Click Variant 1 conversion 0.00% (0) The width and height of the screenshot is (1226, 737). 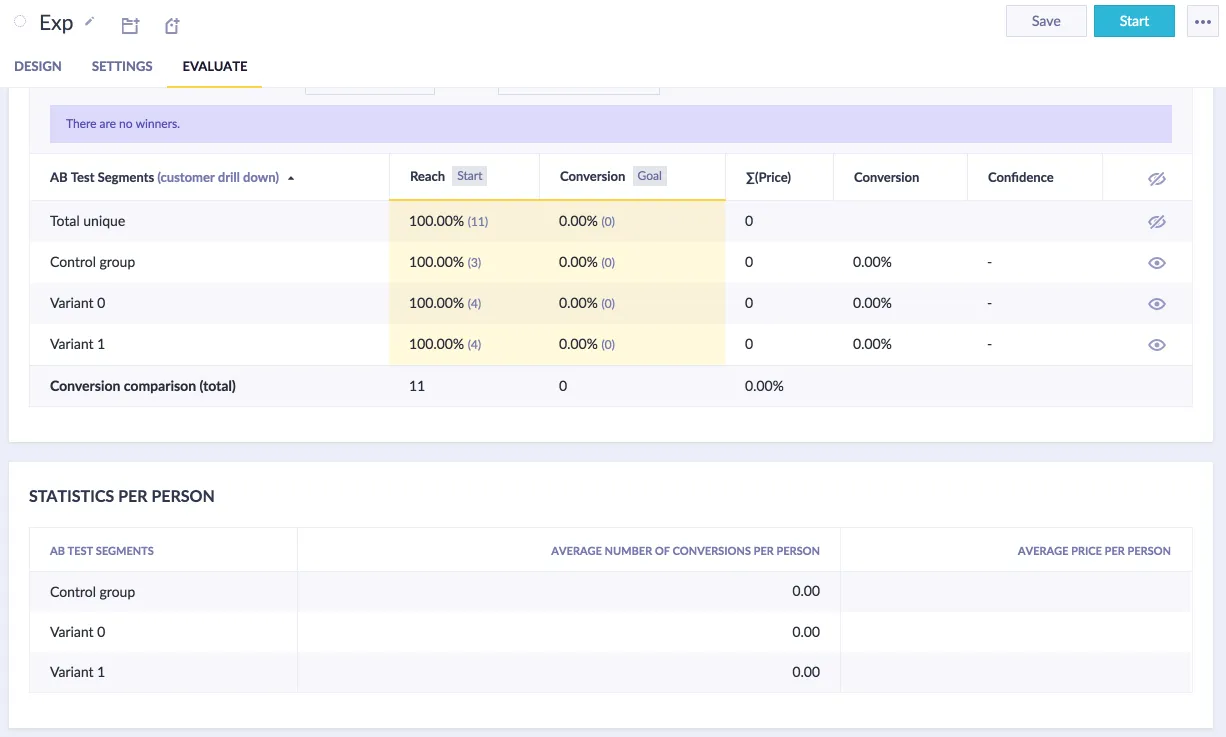[587, 344]
